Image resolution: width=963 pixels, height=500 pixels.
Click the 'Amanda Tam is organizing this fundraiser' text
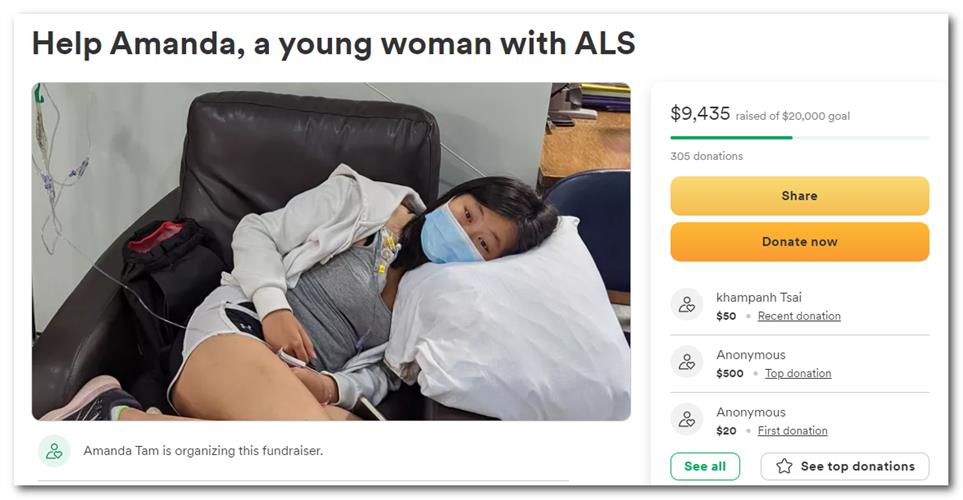click(x=203, y=451)
